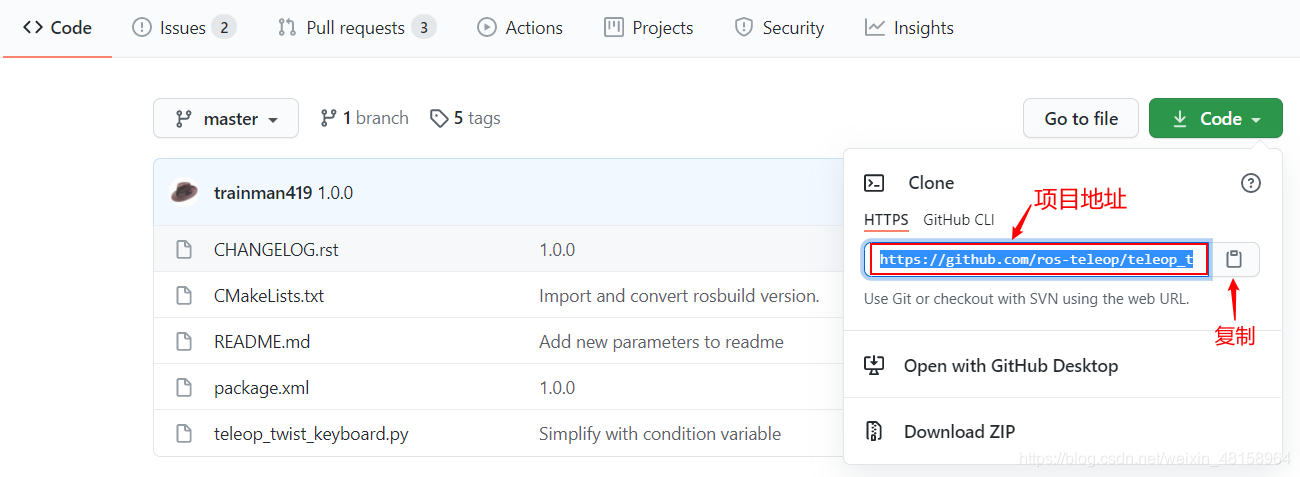This screenshot has height=477, width=1300.
Task: View the 5 tags link
Action: coord(465,118)
